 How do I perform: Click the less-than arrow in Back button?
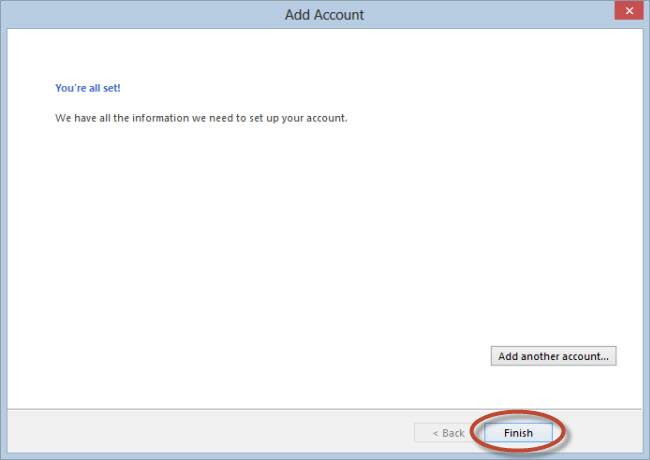click(x=435, y=433)
